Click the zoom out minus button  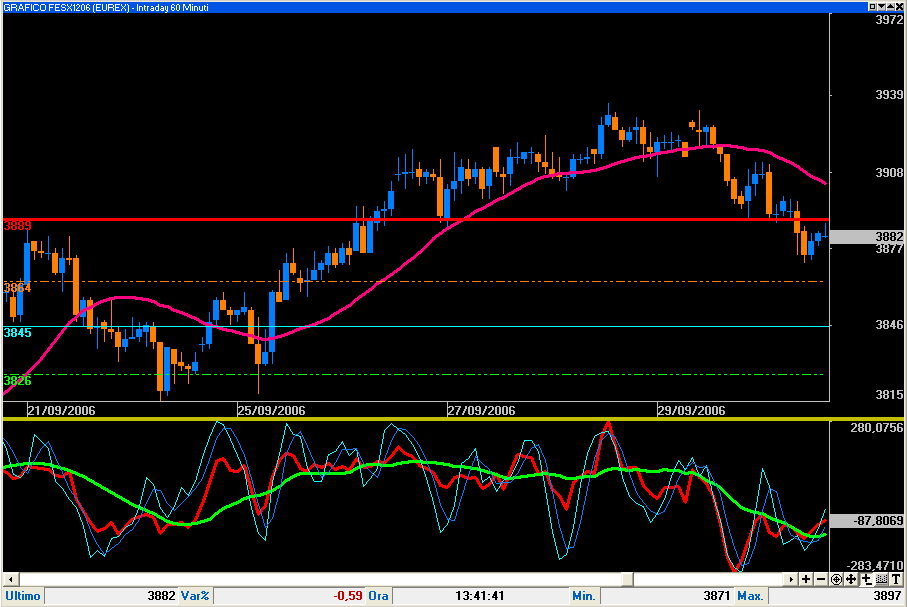(821, 580)
